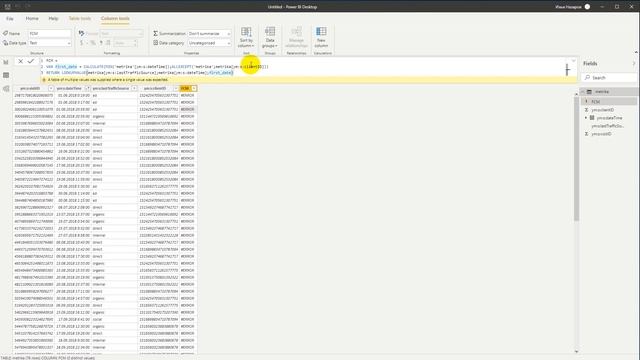Switch to Data view icon
640x360 pixels.
(6, 76)
